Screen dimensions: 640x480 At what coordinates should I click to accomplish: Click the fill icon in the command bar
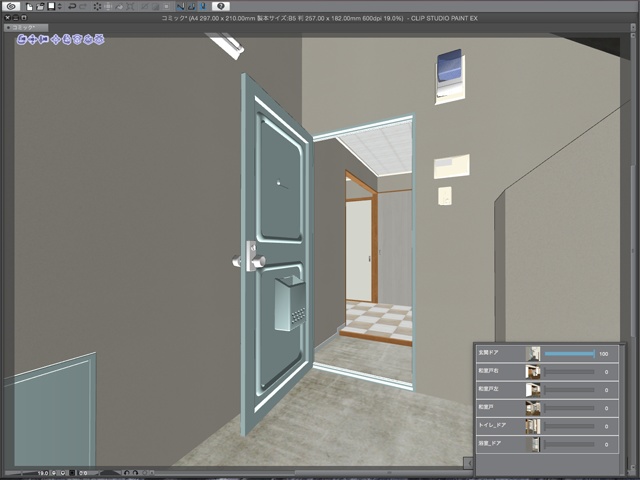[119, 7]
